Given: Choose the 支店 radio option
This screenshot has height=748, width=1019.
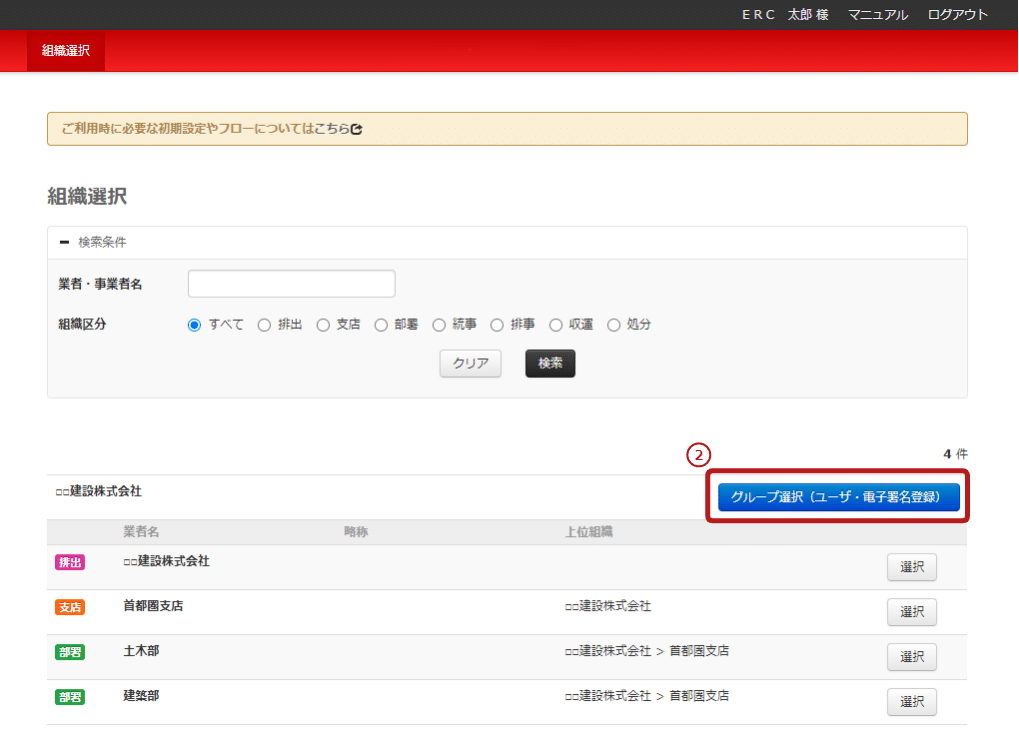Looking at the screenshot, I should pos(323,325).
